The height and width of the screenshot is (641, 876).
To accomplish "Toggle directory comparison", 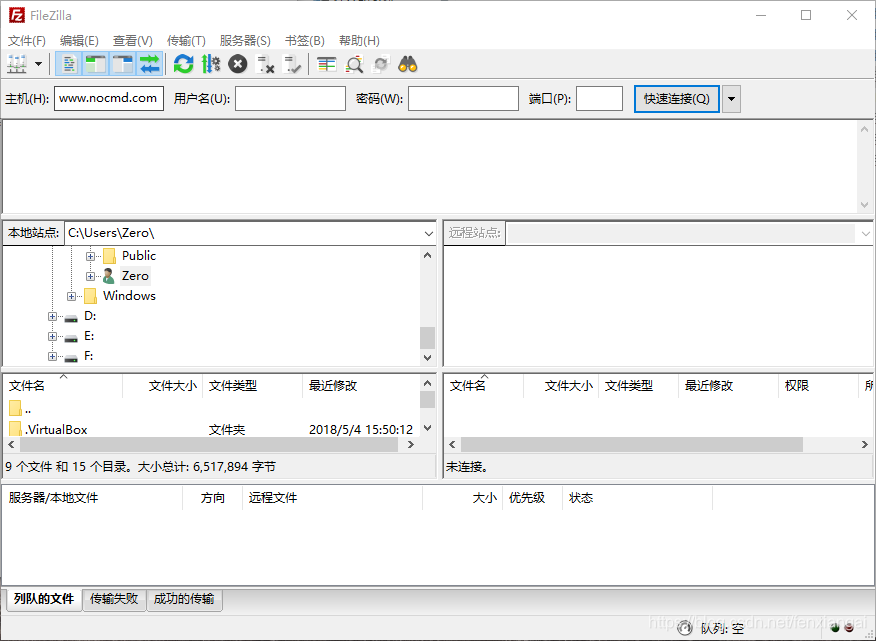I will pos(354,64).
